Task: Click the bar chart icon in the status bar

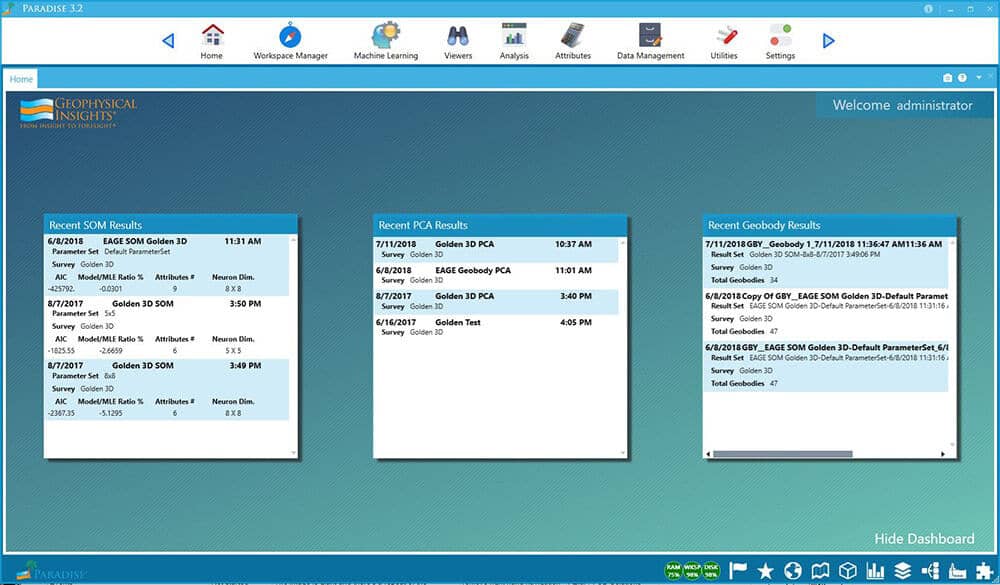Action: point(875,570)
